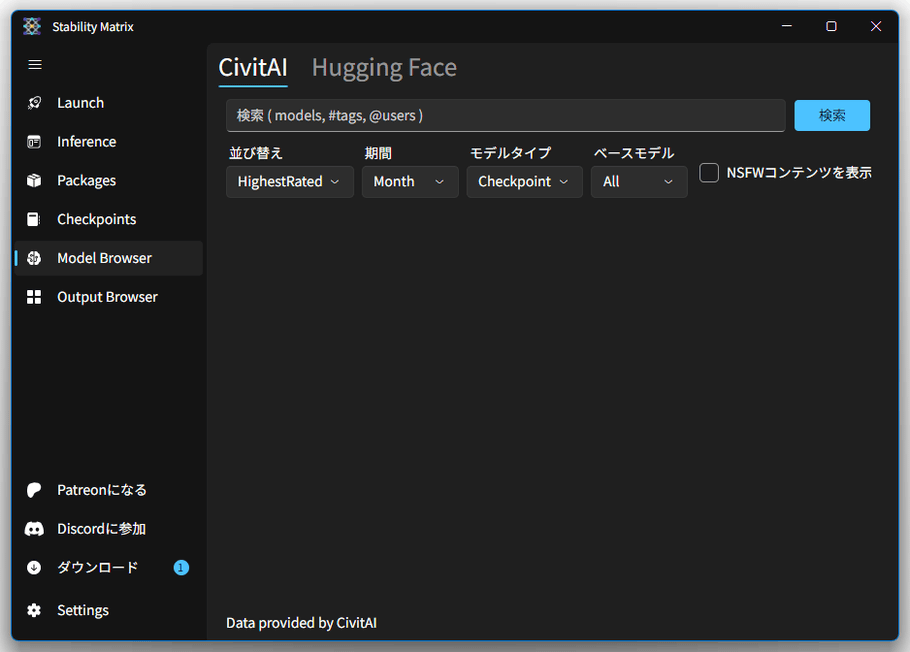Open the ダウンロード downloads panel
Viewport: 910px width, 652px height.
(109, 568)
